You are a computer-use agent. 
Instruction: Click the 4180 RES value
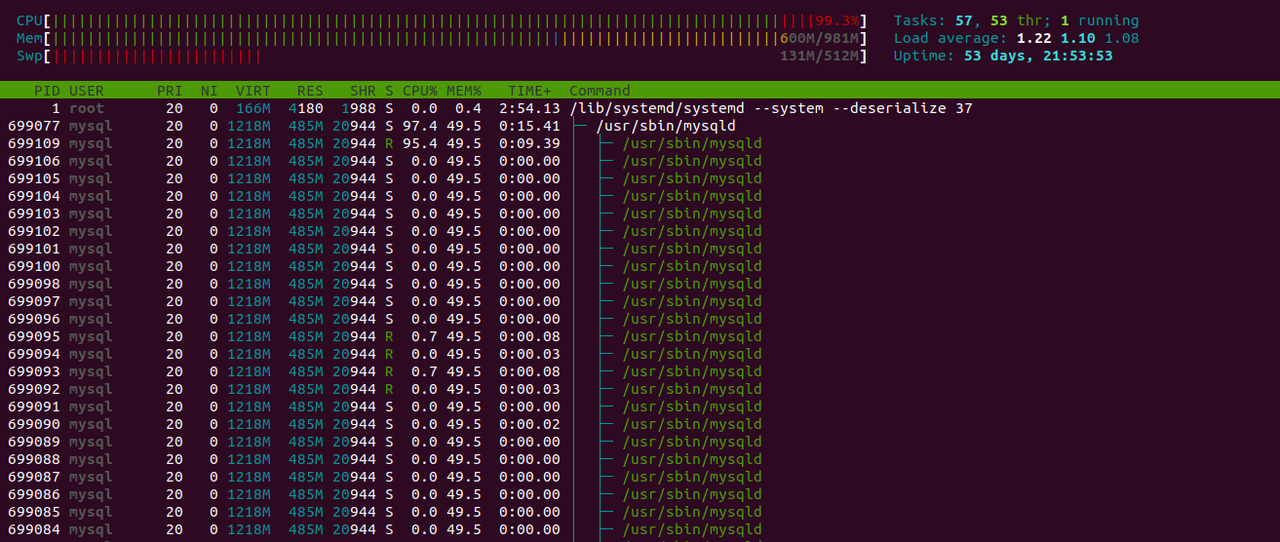306,108
